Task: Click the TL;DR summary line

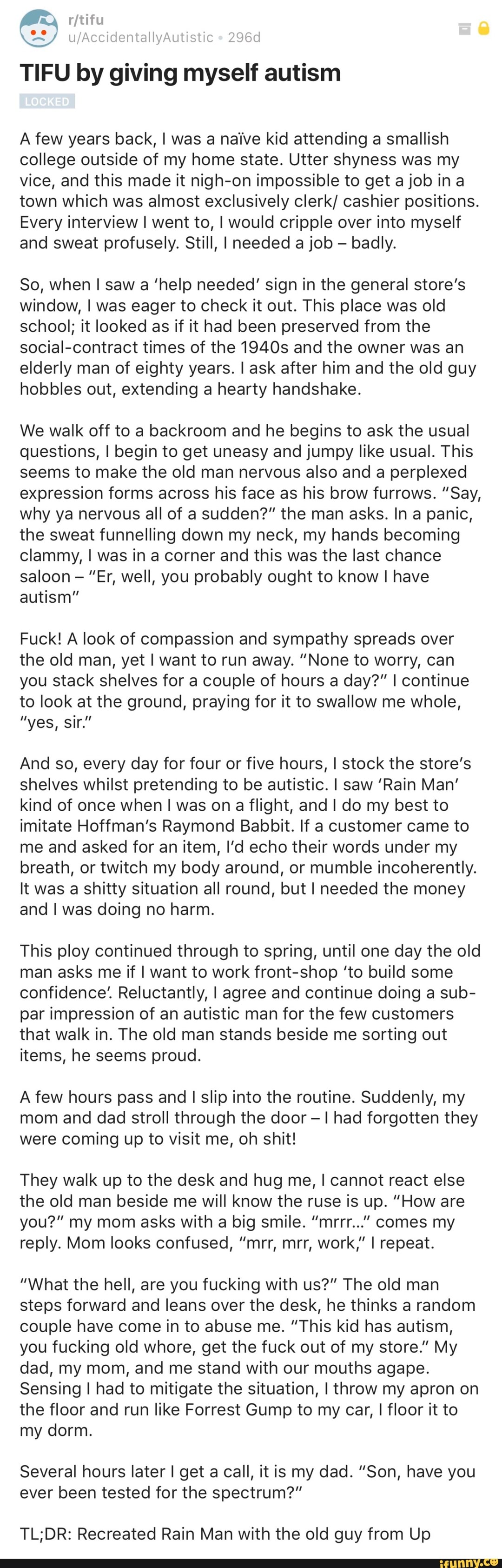Action: [225, 1533]
